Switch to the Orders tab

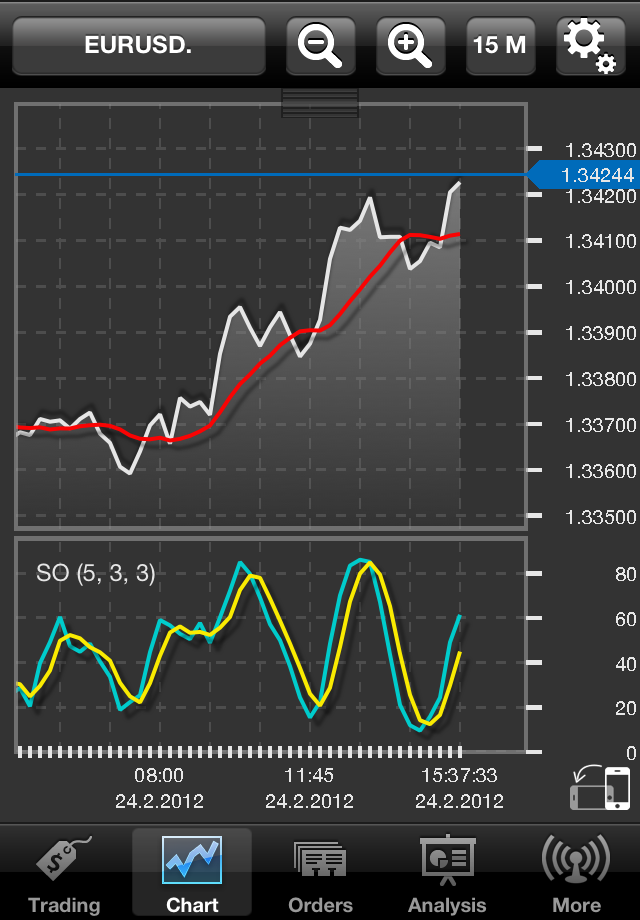click(320, 874)
